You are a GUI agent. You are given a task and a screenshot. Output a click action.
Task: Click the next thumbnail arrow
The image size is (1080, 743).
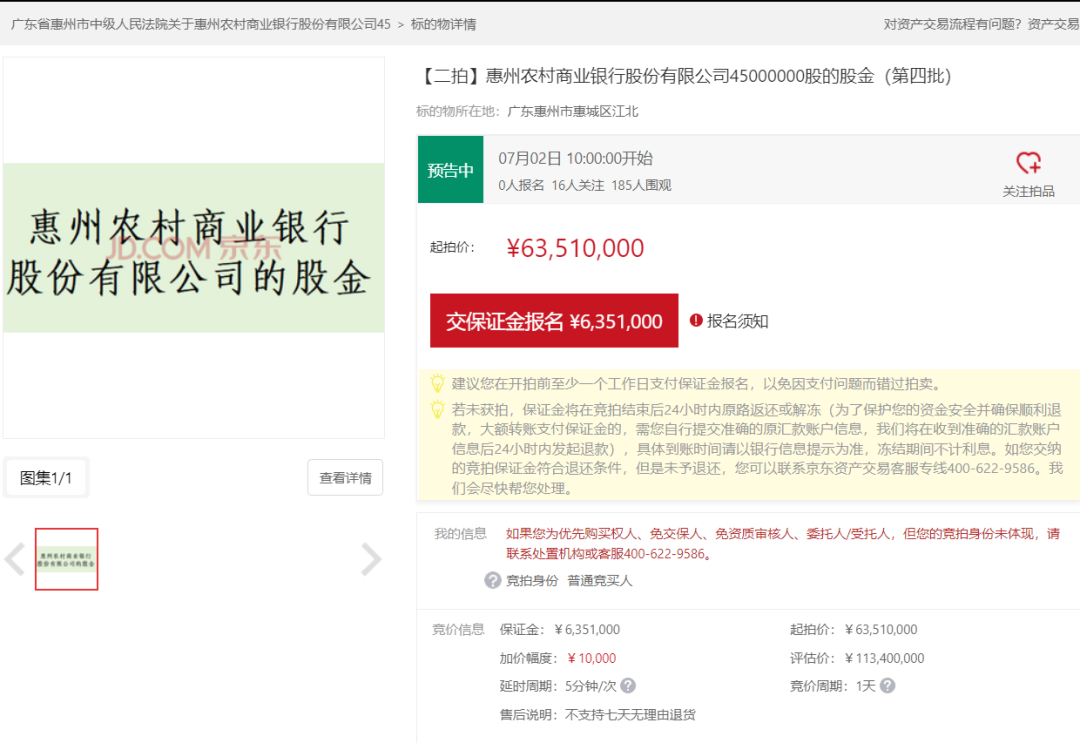coord(371,559)
